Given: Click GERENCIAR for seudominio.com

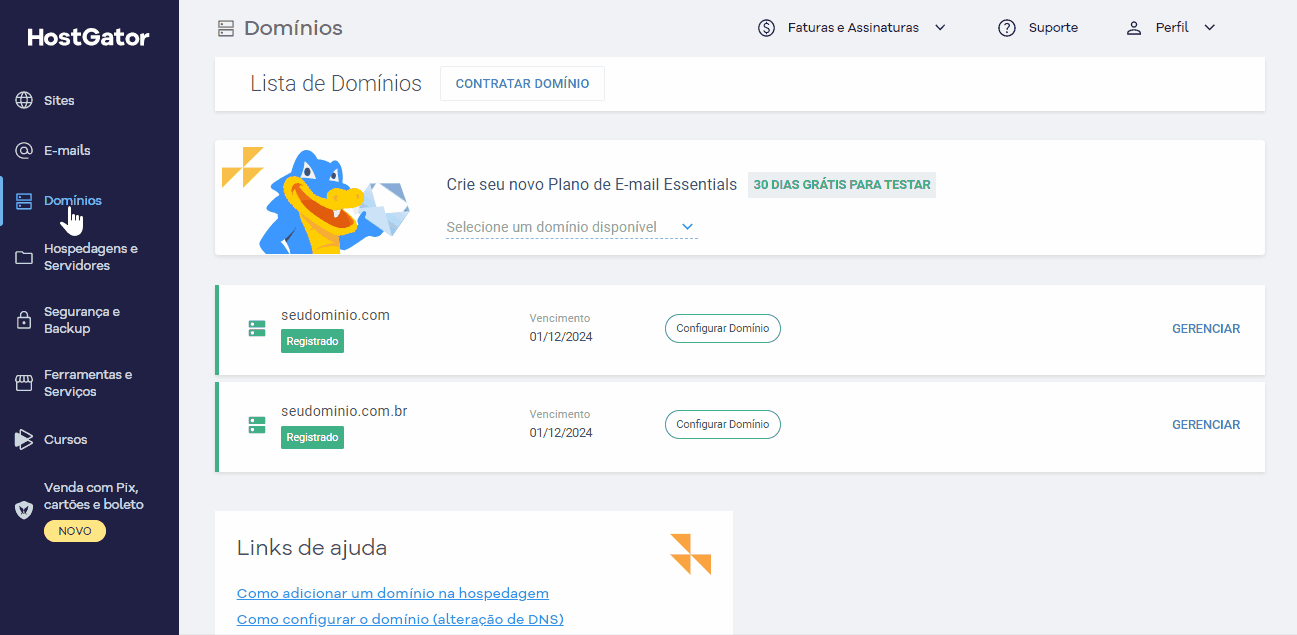Looking at the screenshot, I should pyautogui.click(x=1206, y=329).
